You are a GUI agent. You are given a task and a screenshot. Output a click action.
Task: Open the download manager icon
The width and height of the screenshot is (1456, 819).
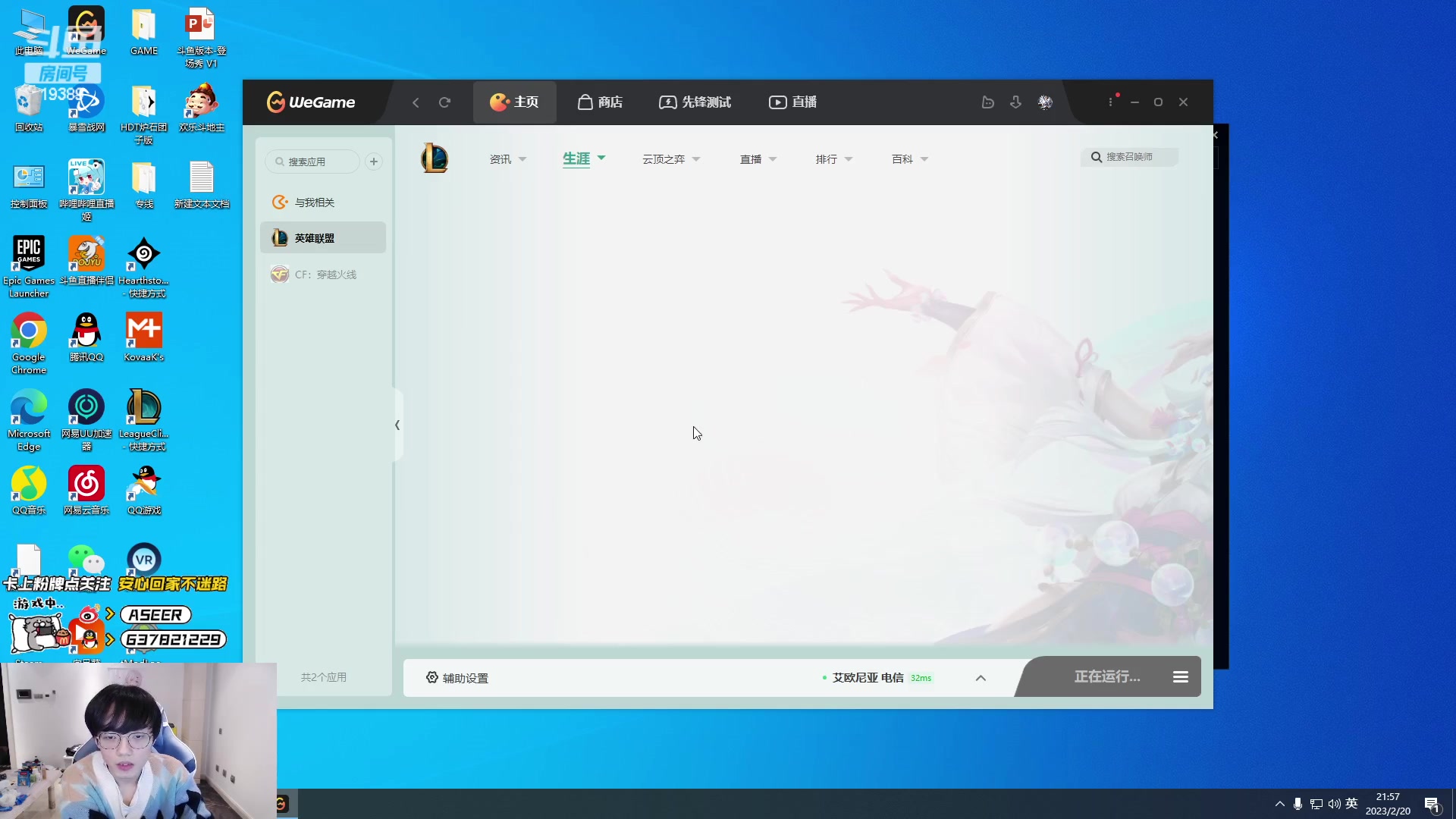pyautogui.click(x=1016, y=102)
